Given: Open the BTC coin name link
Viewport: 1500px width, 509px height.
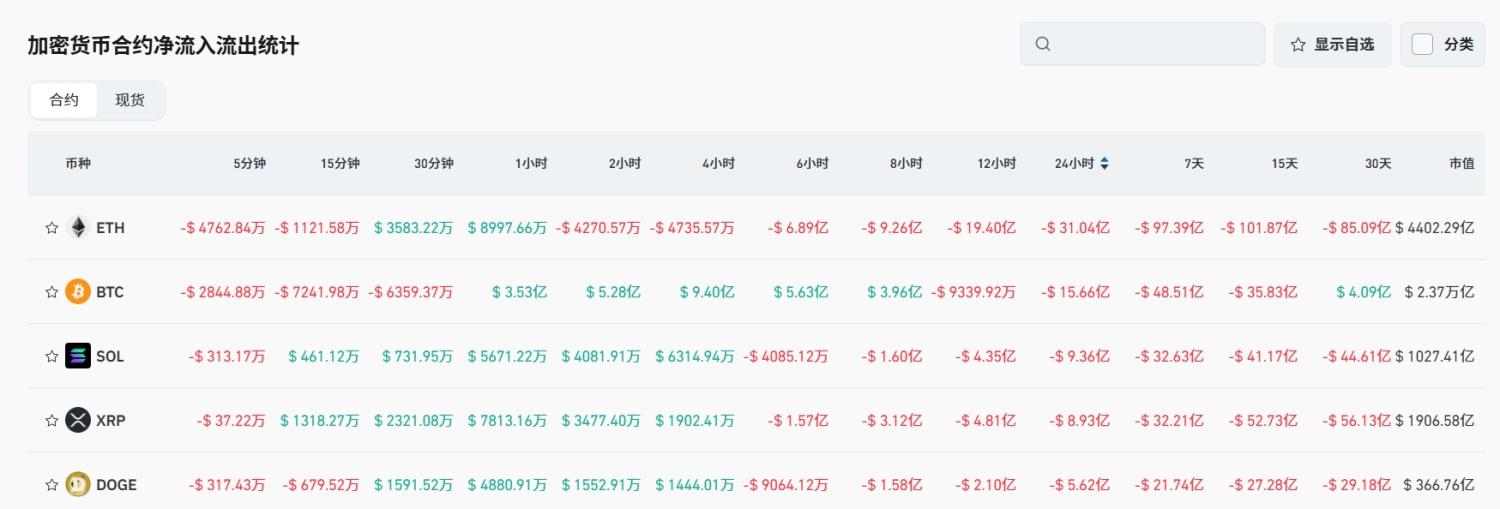Looking at the screenshot, I should click(x=110, y=292).
